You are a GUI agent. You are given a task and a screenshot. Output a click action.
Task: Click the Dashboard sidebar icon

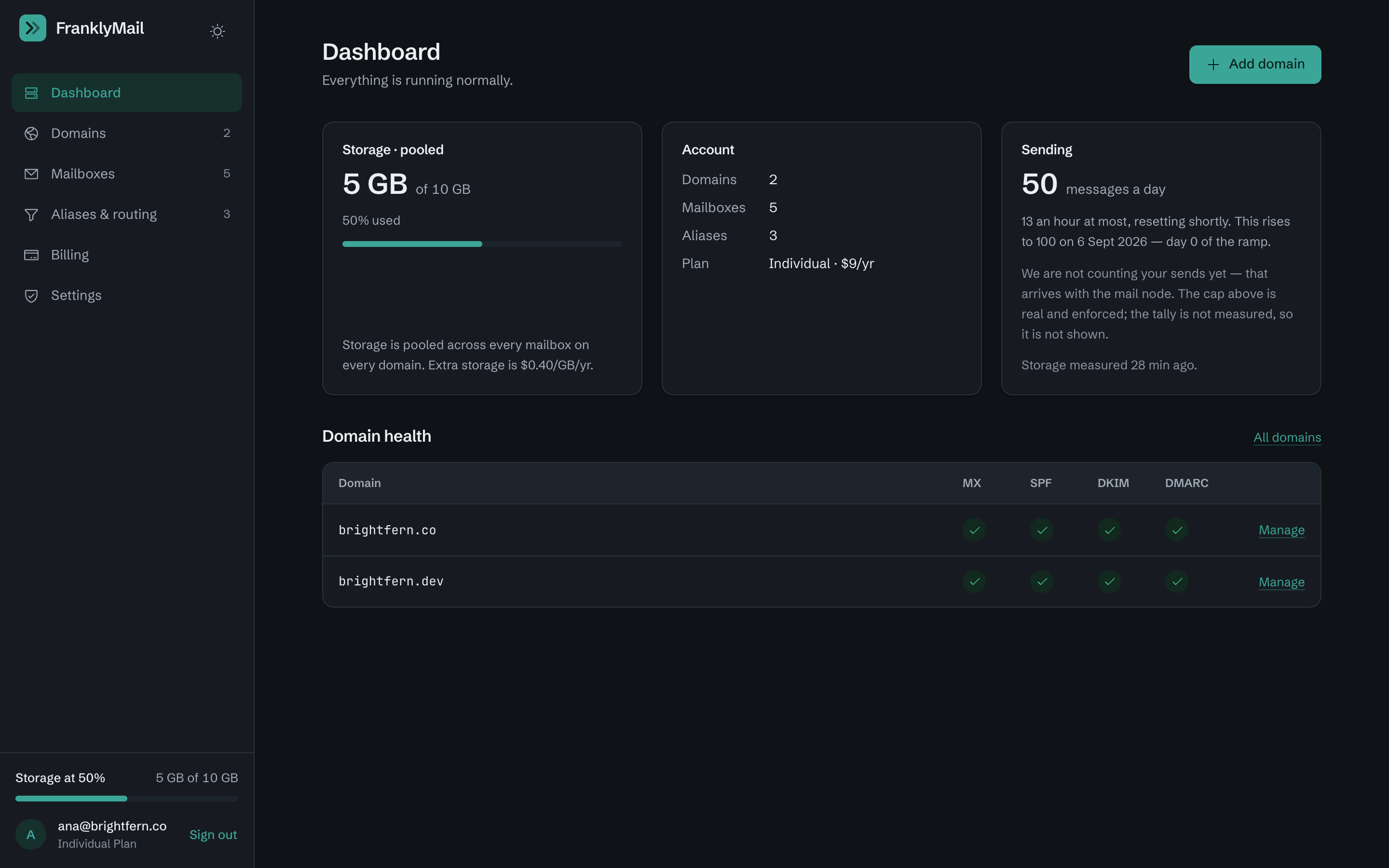tap(31, 93)
